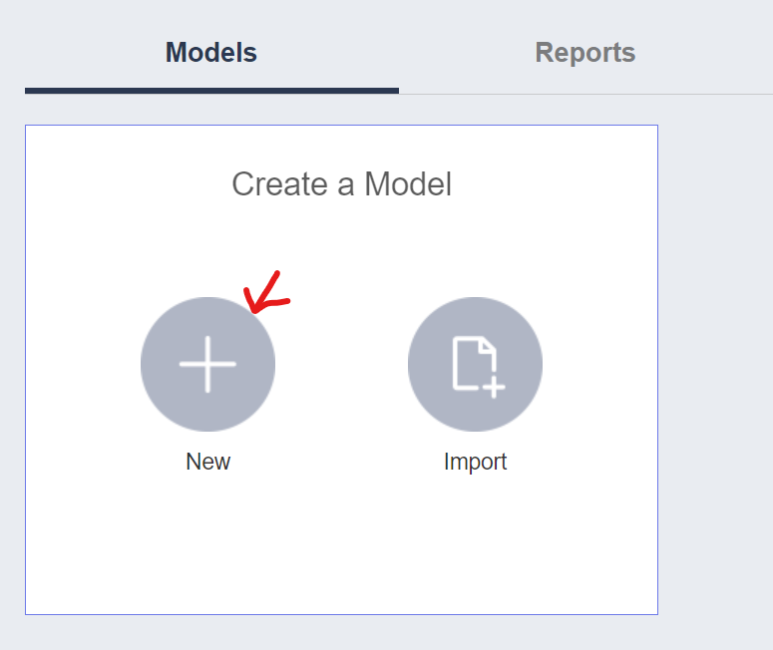Image resolution: width=773 pixels, height=650 pixels.
Task: Open the Reports tab
Action: (x=585, y=53)
